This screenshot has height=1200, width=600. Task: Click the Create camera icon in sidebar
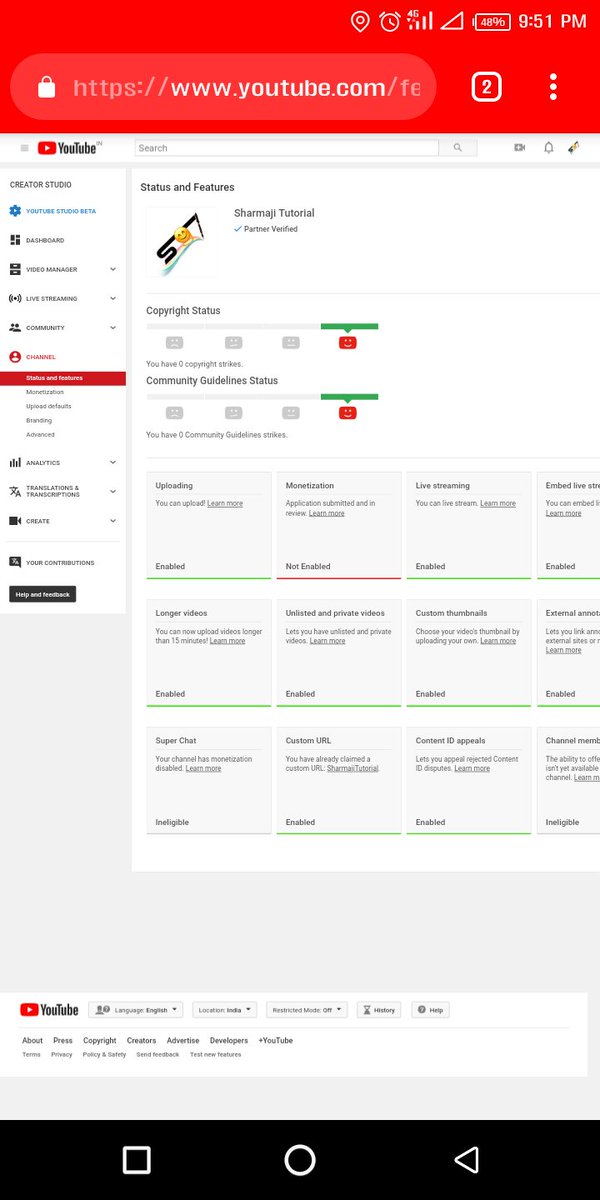click(15, 521)
